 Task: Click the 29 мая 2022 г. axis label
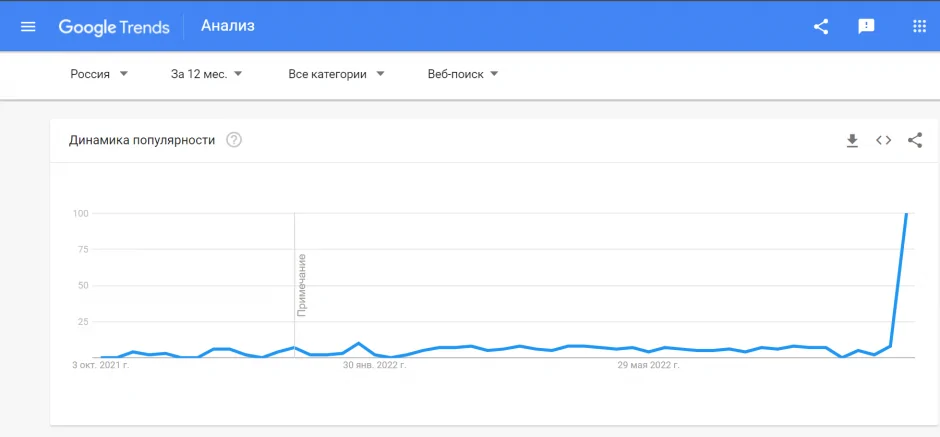pyautogui.click(x=648, y=366)
